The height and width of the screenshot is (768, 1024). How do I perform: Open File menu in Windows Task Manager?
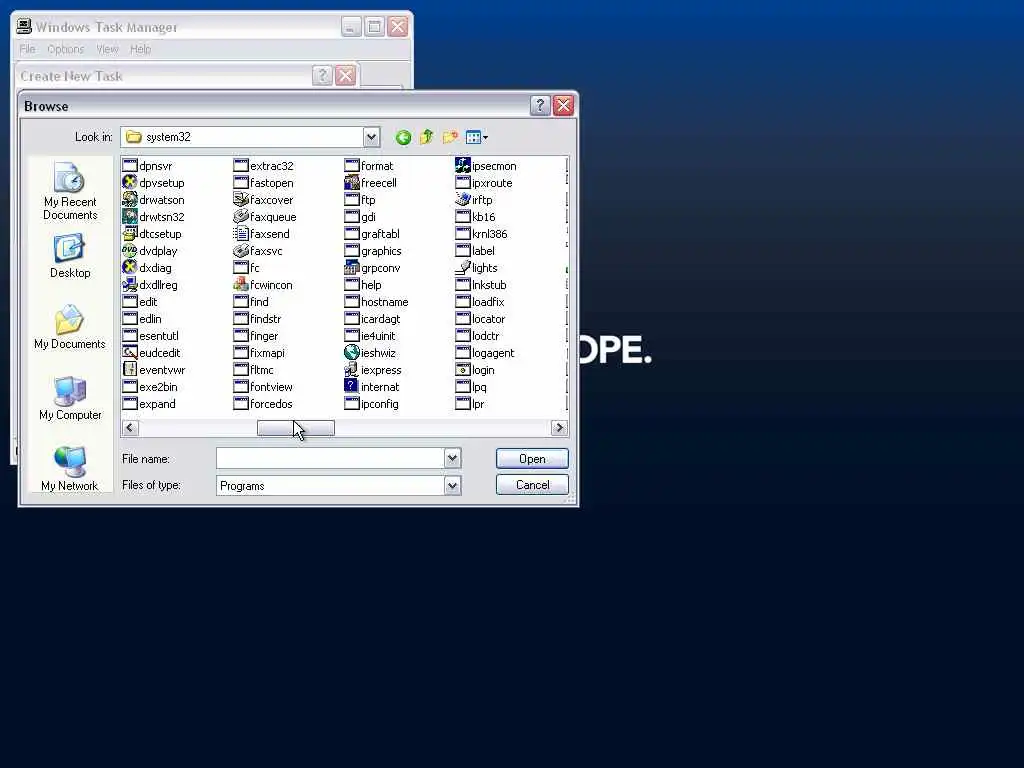pyautogui.click(x=27, y=49)
